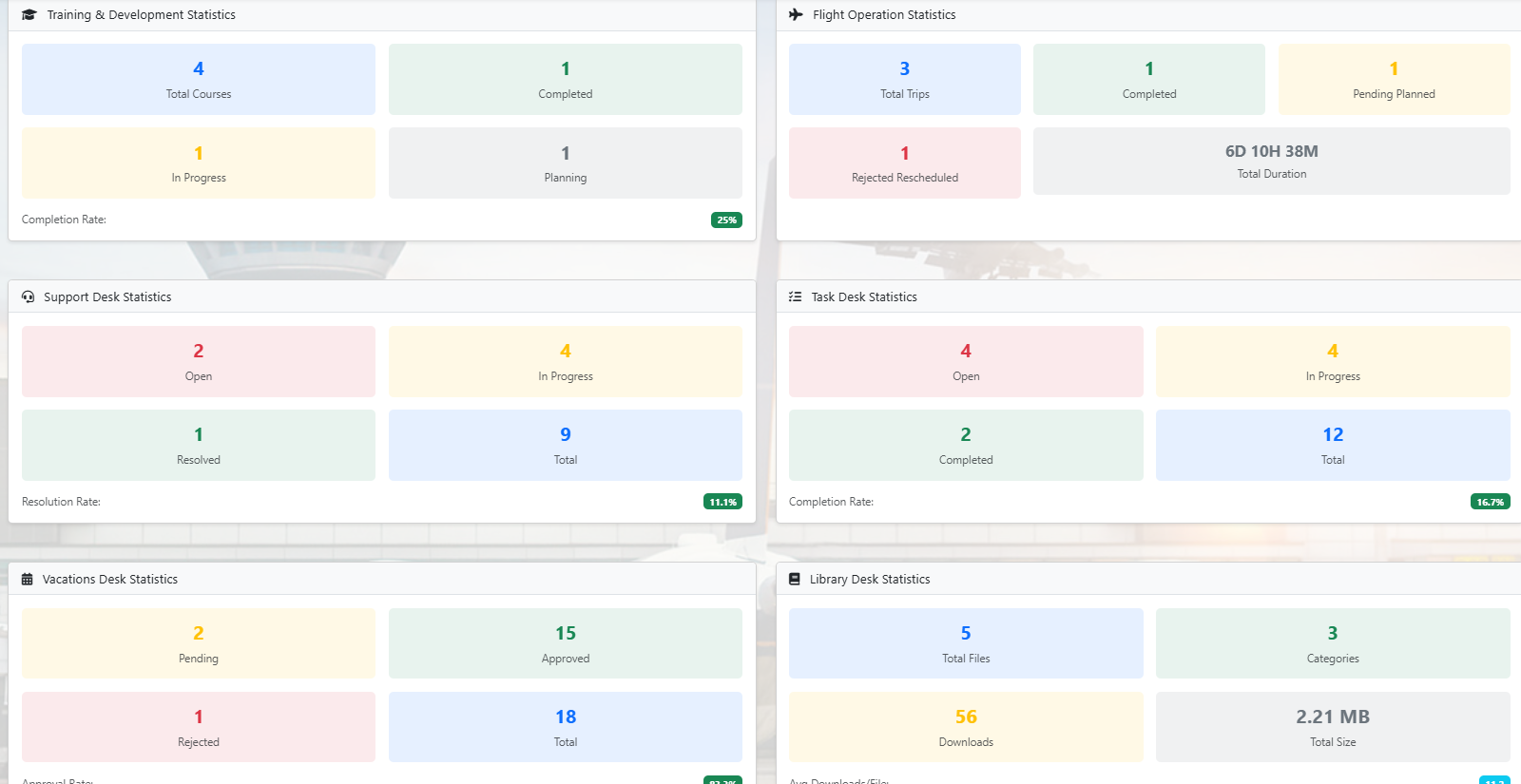
Task: Select the Task Desk Total card
Action: point(1333,446)
